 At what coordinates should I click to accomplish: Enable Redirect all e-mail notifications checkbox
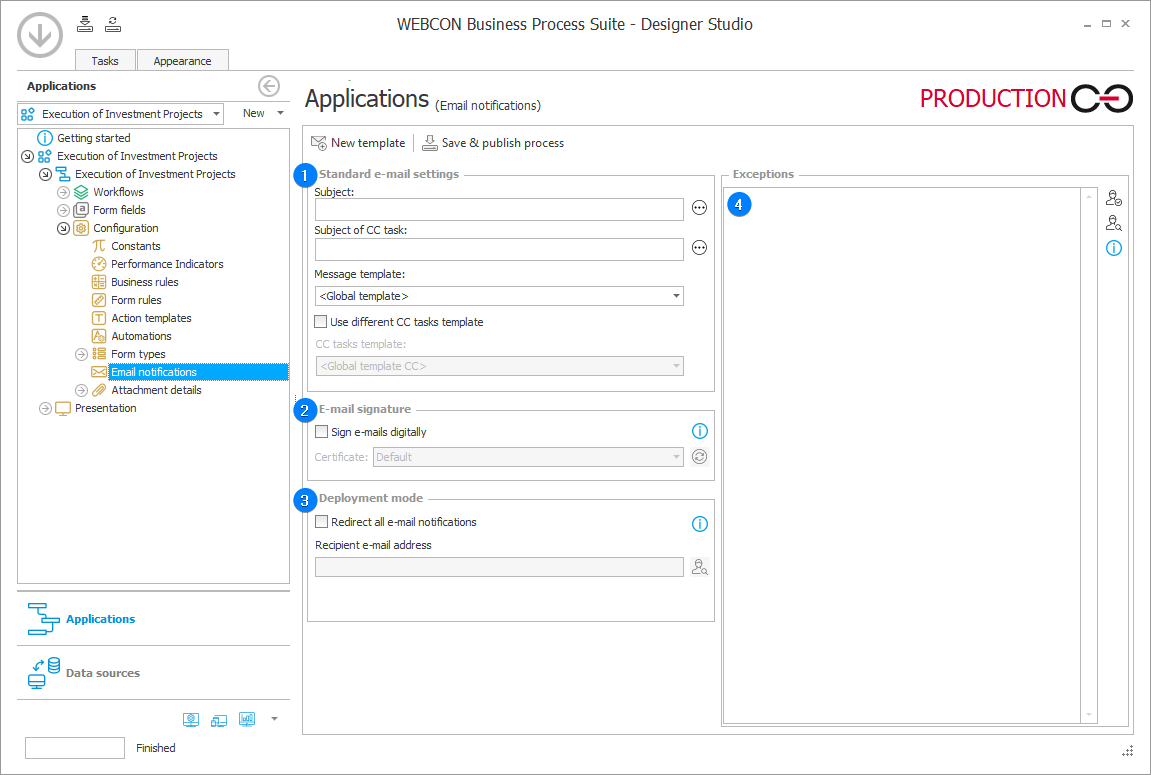(322, 522)
